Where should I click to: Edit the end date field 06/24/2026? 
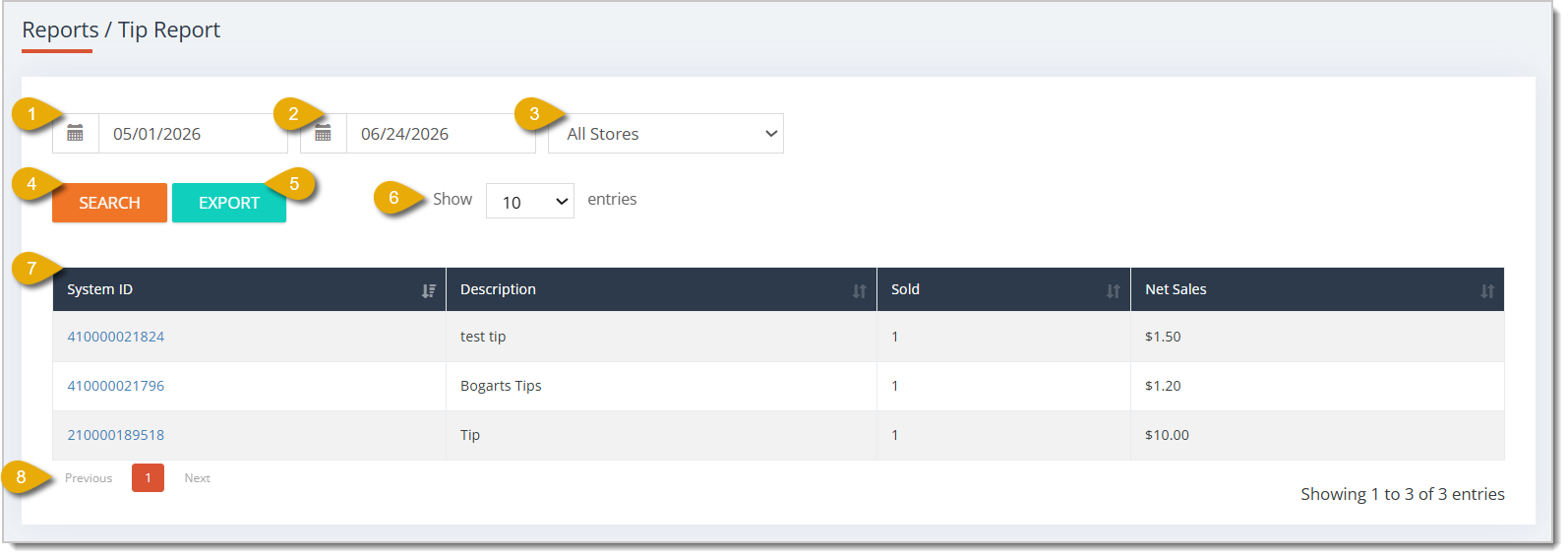[x=441, y=134]
